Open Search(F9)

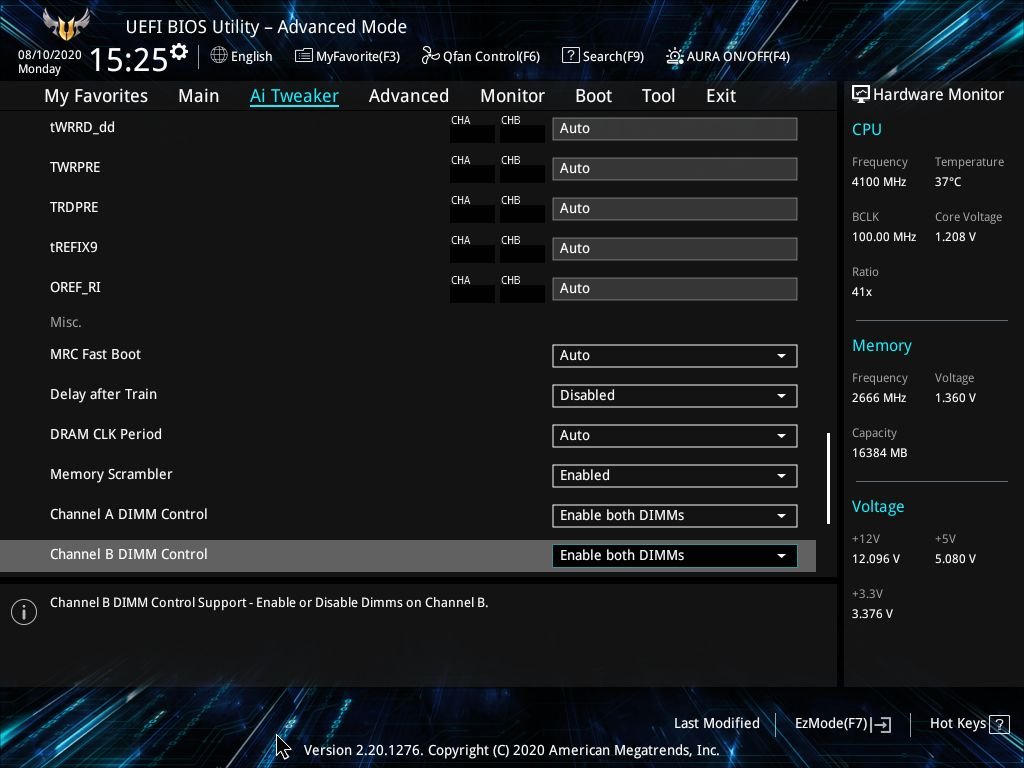603,56
